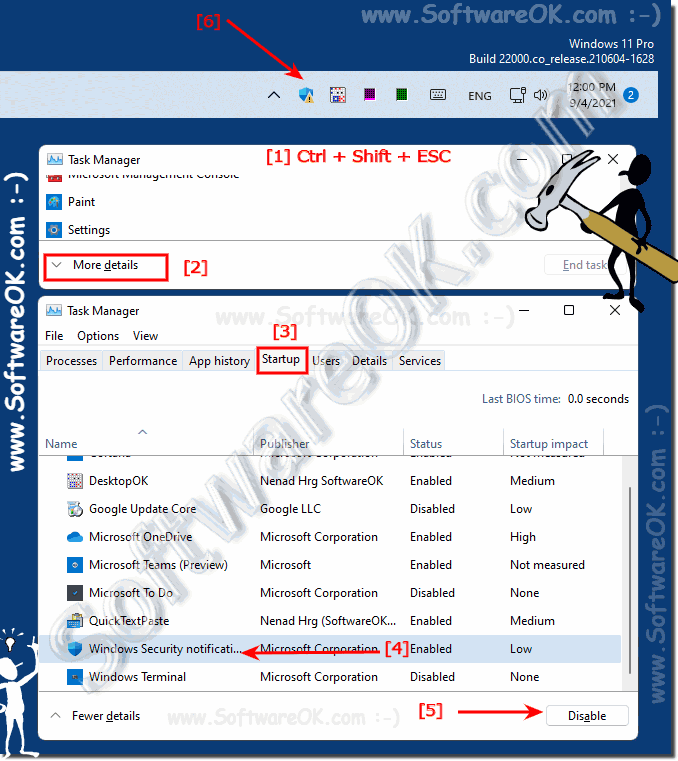Click startup list vertical scrollbar
678x761 pixels.
629,580
